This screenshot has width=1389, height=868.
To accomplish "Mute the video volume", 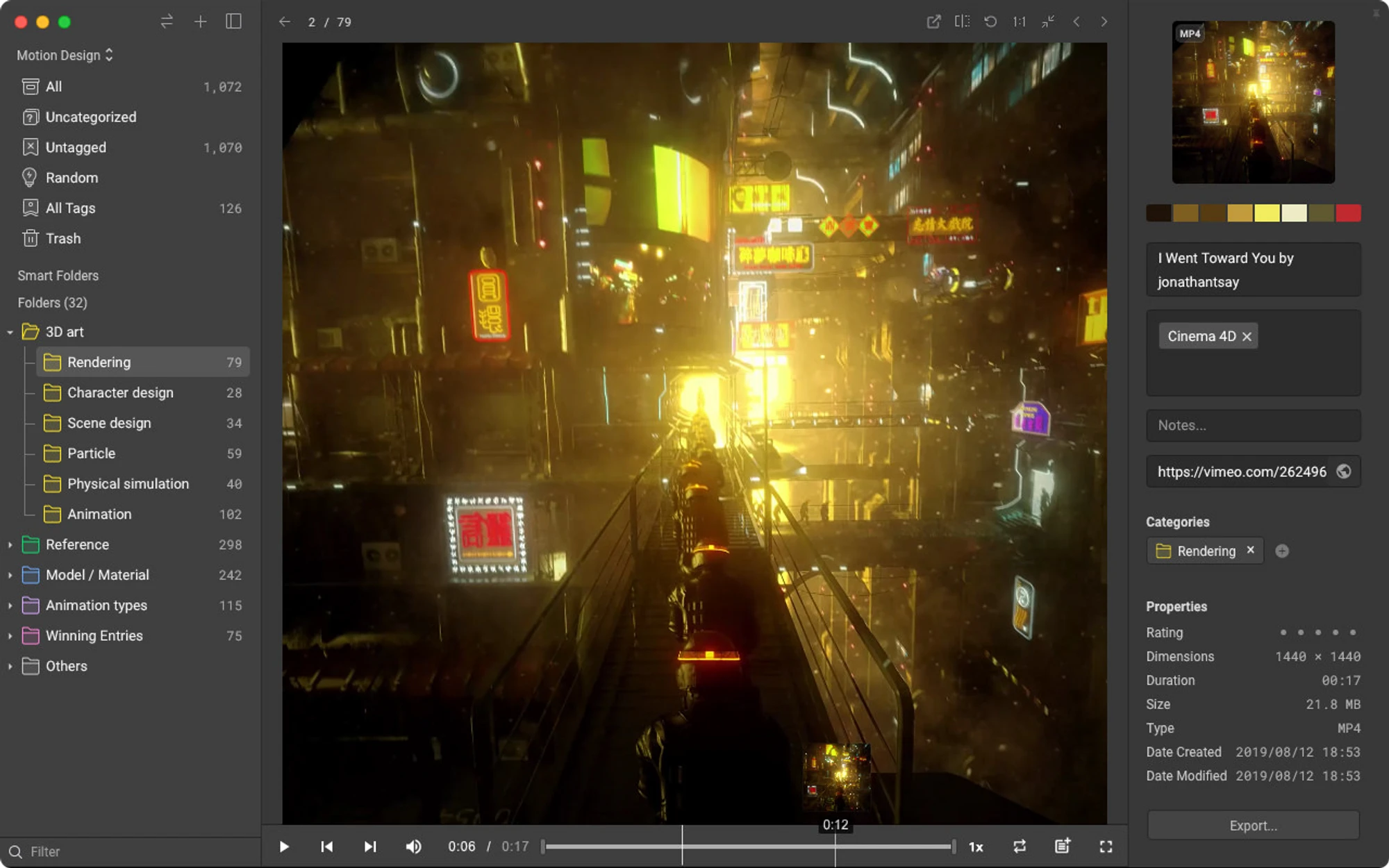I will (413, 846).
